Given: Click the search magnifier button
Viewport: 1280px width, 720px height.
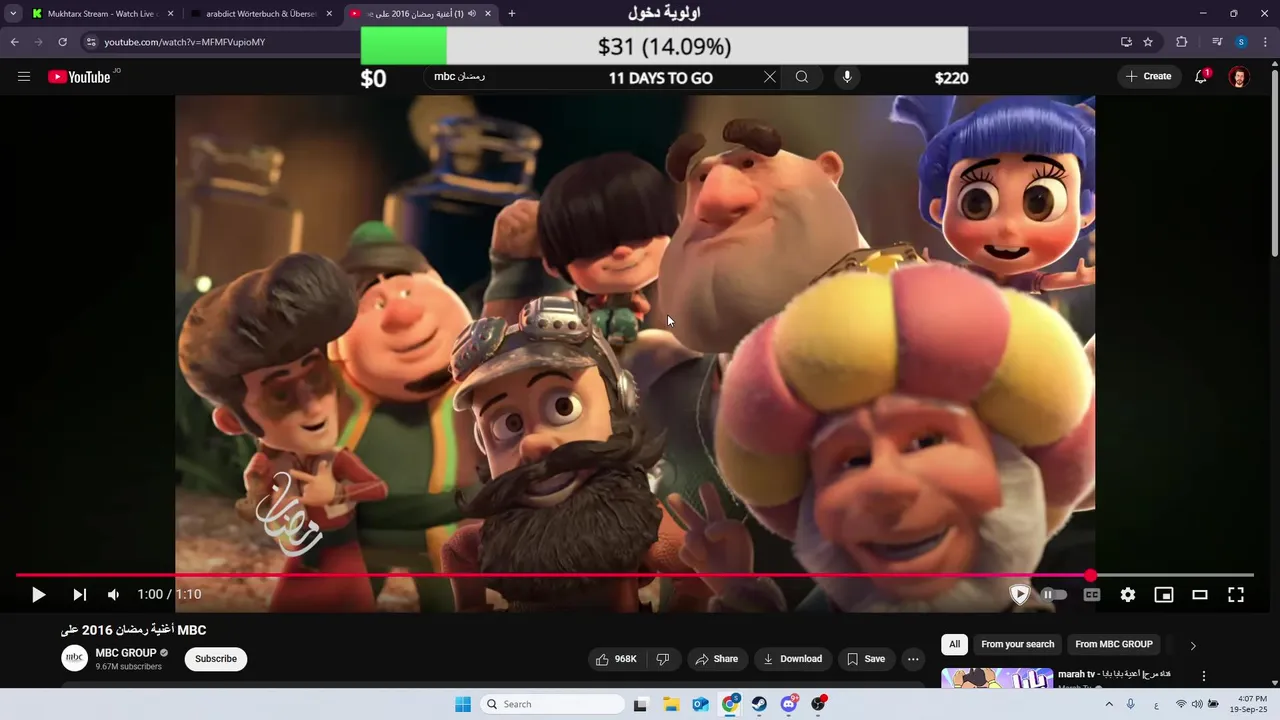Looking at the screenshot, I should 802,77.
